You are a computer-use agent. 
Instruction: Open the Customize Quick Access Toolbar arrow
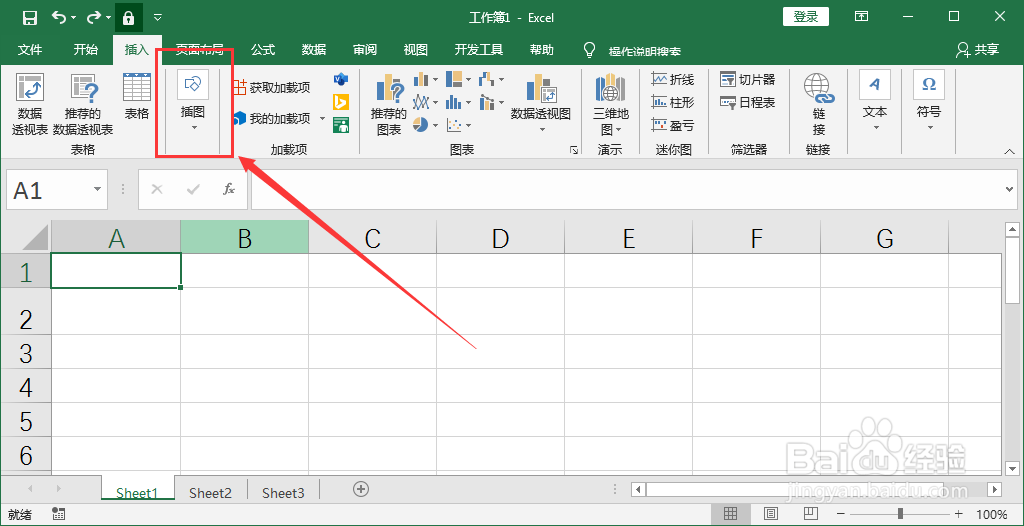click(x=157, y=18)
